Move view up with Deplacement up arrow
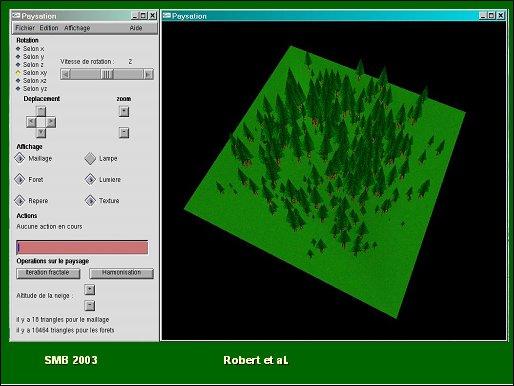 click(x=41, y=111)
